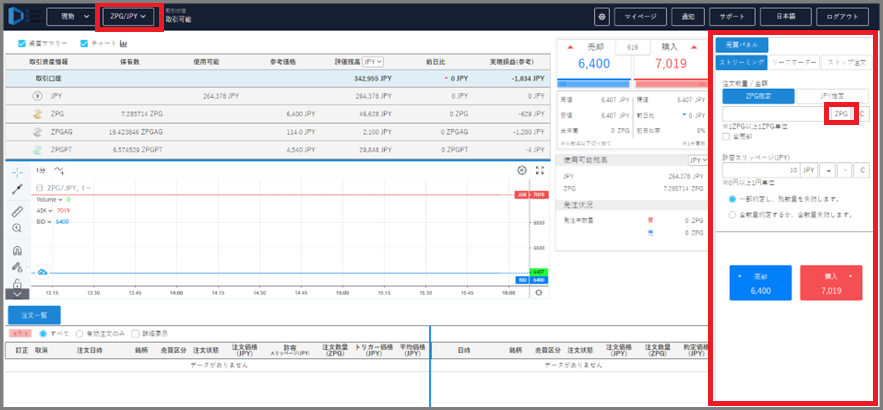The height and width of the screenshot is (410, 883).
Task: Expand the chart toolbar down-chevron
Action: pyautogui.click(x=17, y=294)
